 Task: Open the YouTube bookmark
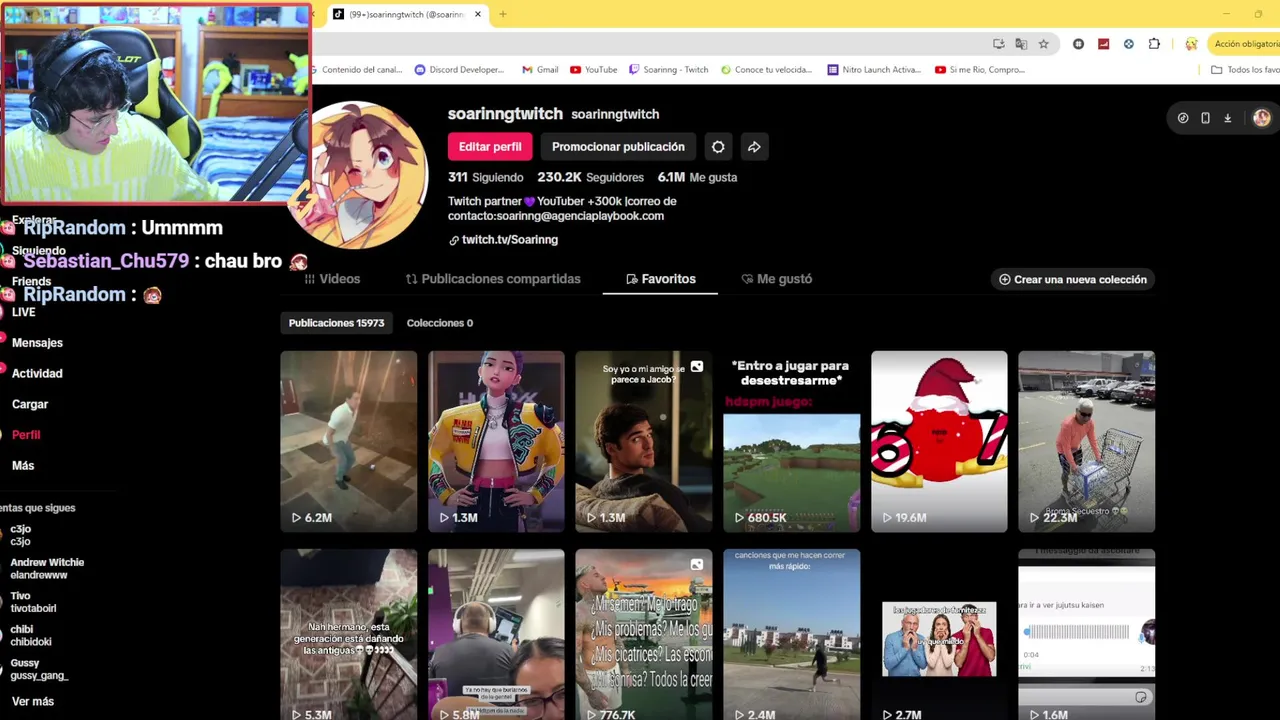pyautogui.click(x=593, y=70)
